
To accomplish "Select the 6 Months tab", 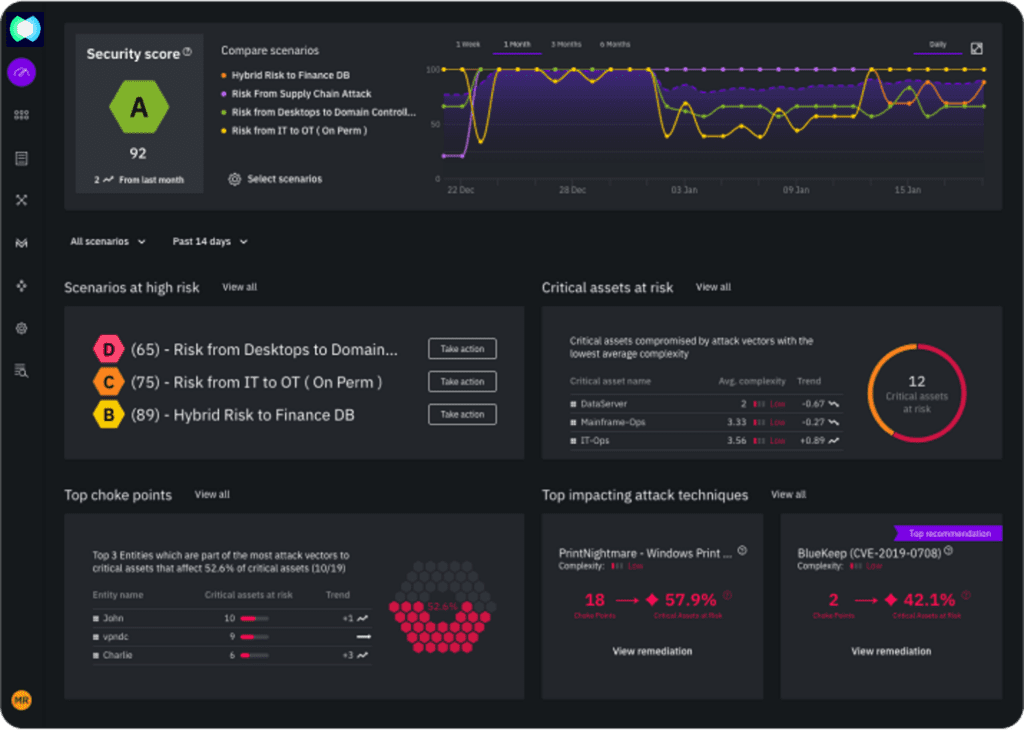I will coord(615,44).
